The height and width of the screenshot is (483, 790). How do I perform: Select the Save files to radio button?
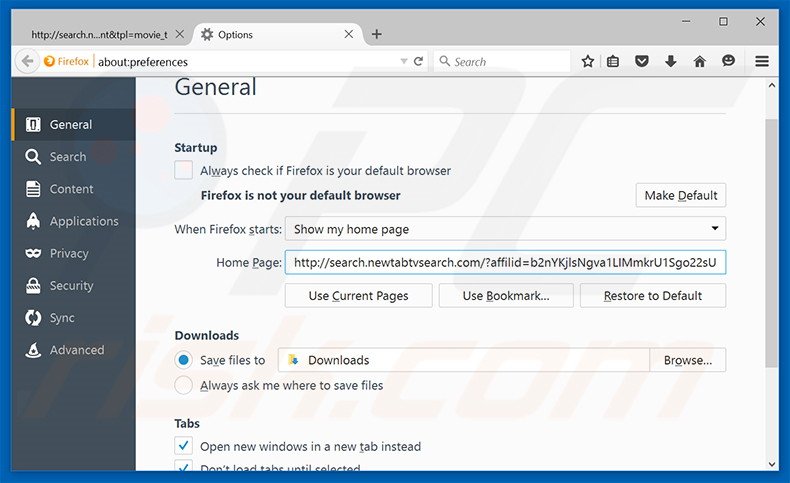click(183, 360)
